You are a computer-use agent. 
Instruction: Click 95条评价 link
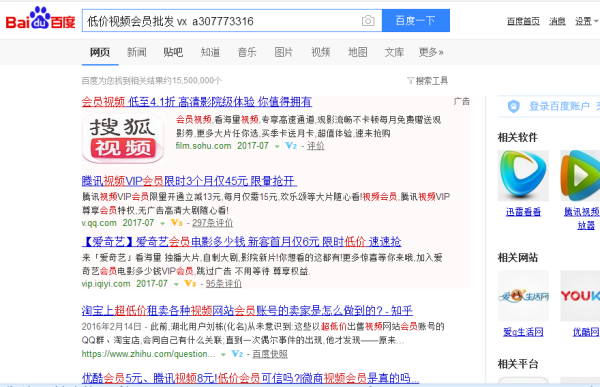(224, 284)
